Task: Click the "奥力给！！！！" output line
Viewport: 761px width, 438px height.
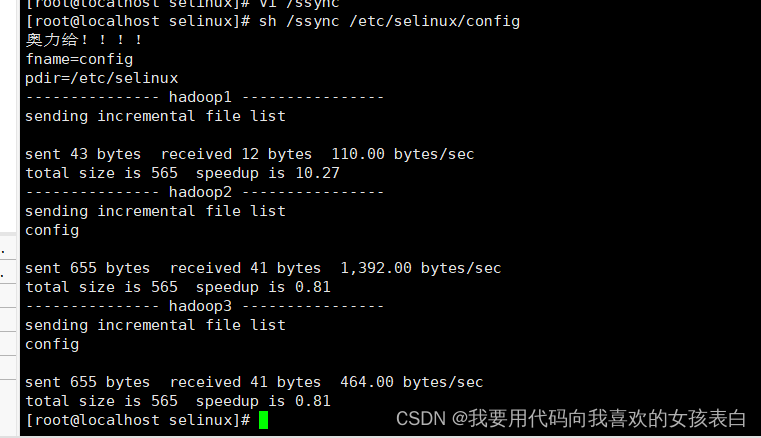Action: pos(84,40)
